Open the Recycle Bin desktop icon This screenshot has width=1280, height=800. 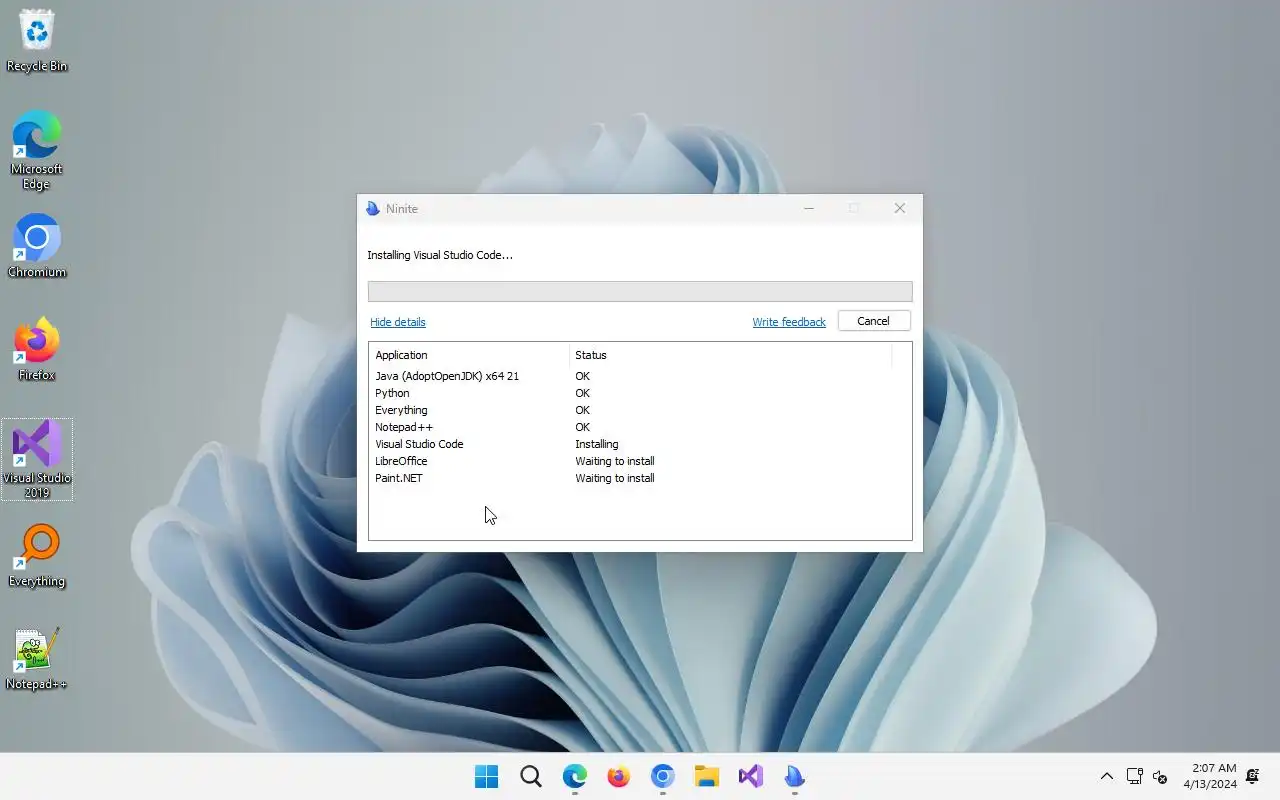[x=37, y=41]
